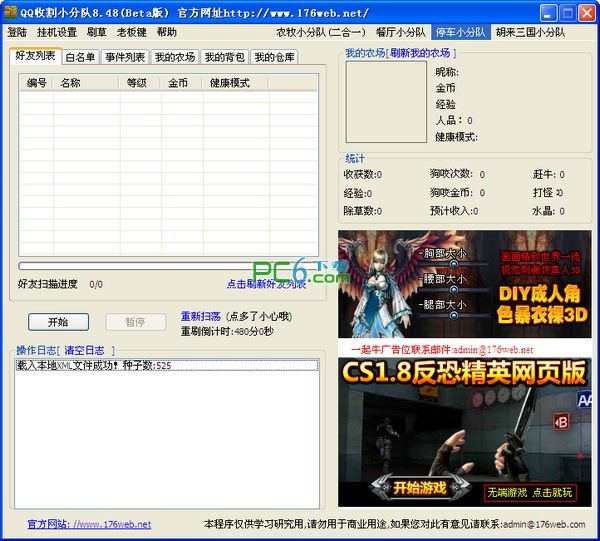Open the 事件列表 tab
The image size is (600, 541).
tap(125, 57)
